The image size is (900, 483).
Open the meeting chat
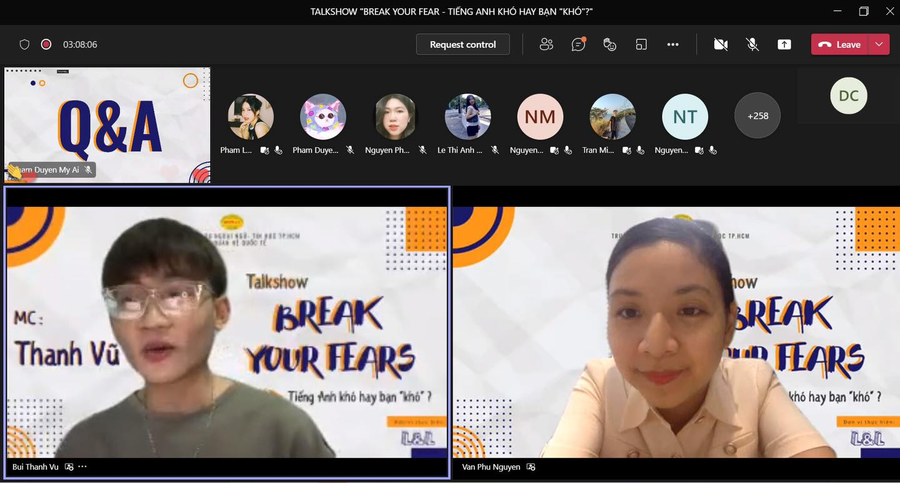coord(578,44)
